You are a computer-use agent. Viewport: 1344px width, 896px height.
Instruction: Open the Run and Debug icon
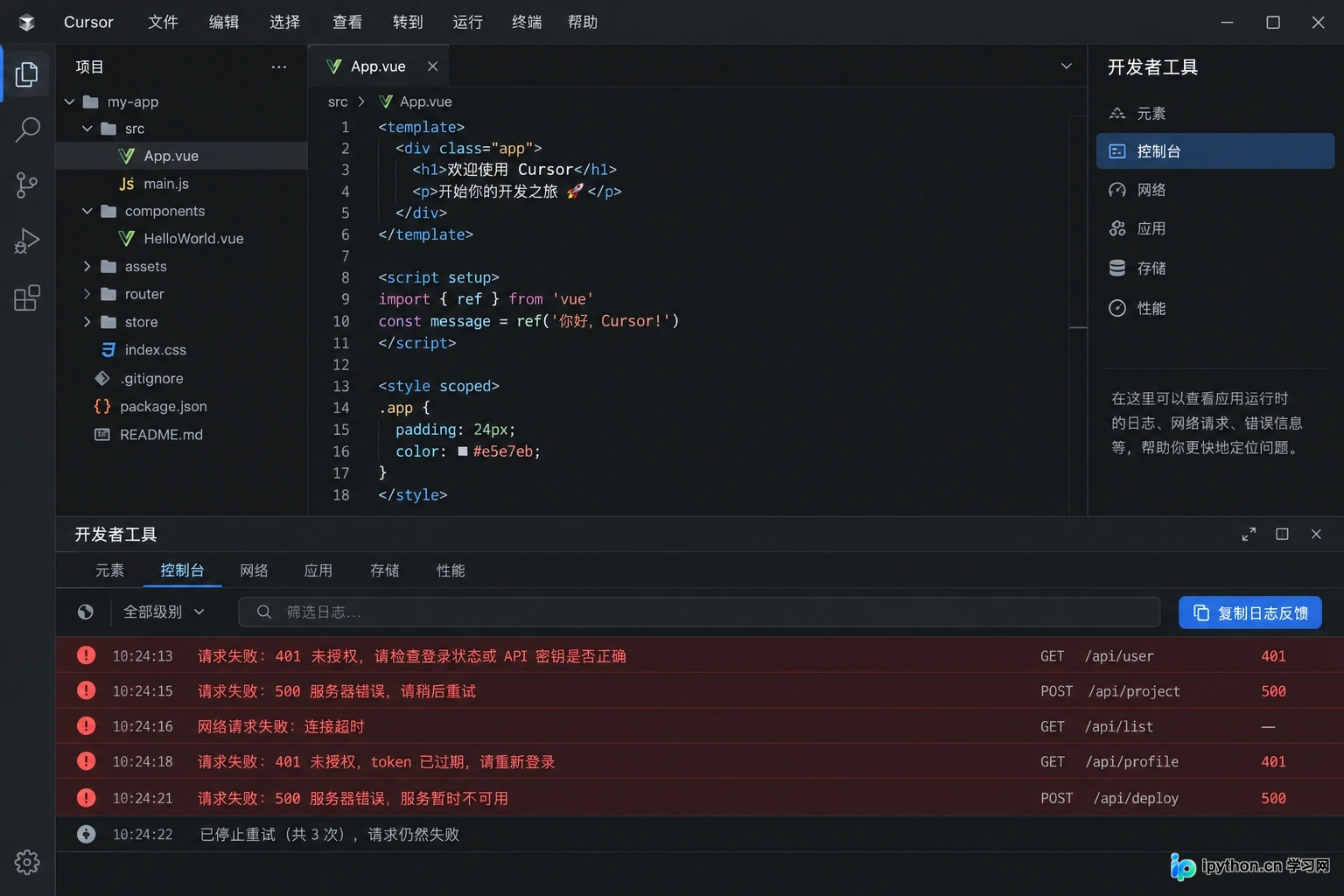(x=27, y=241)
